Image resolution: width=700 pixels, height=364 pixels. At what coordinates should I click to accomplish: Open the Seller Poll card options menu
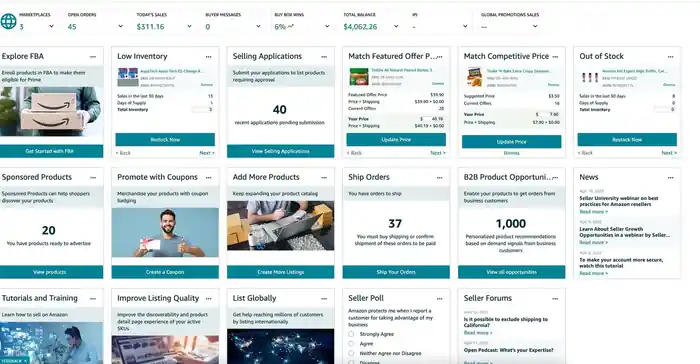pos(440,299)
